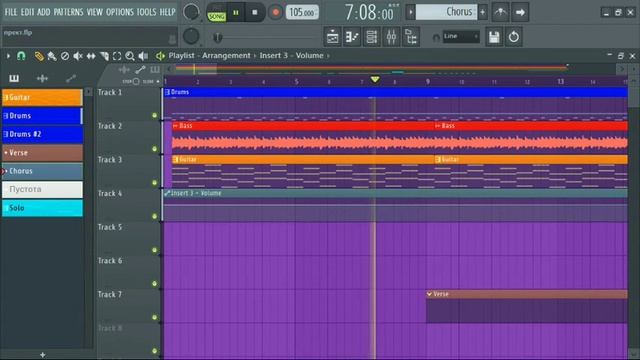Click the yellow playhead marker in the timeline

click(375, 79)
